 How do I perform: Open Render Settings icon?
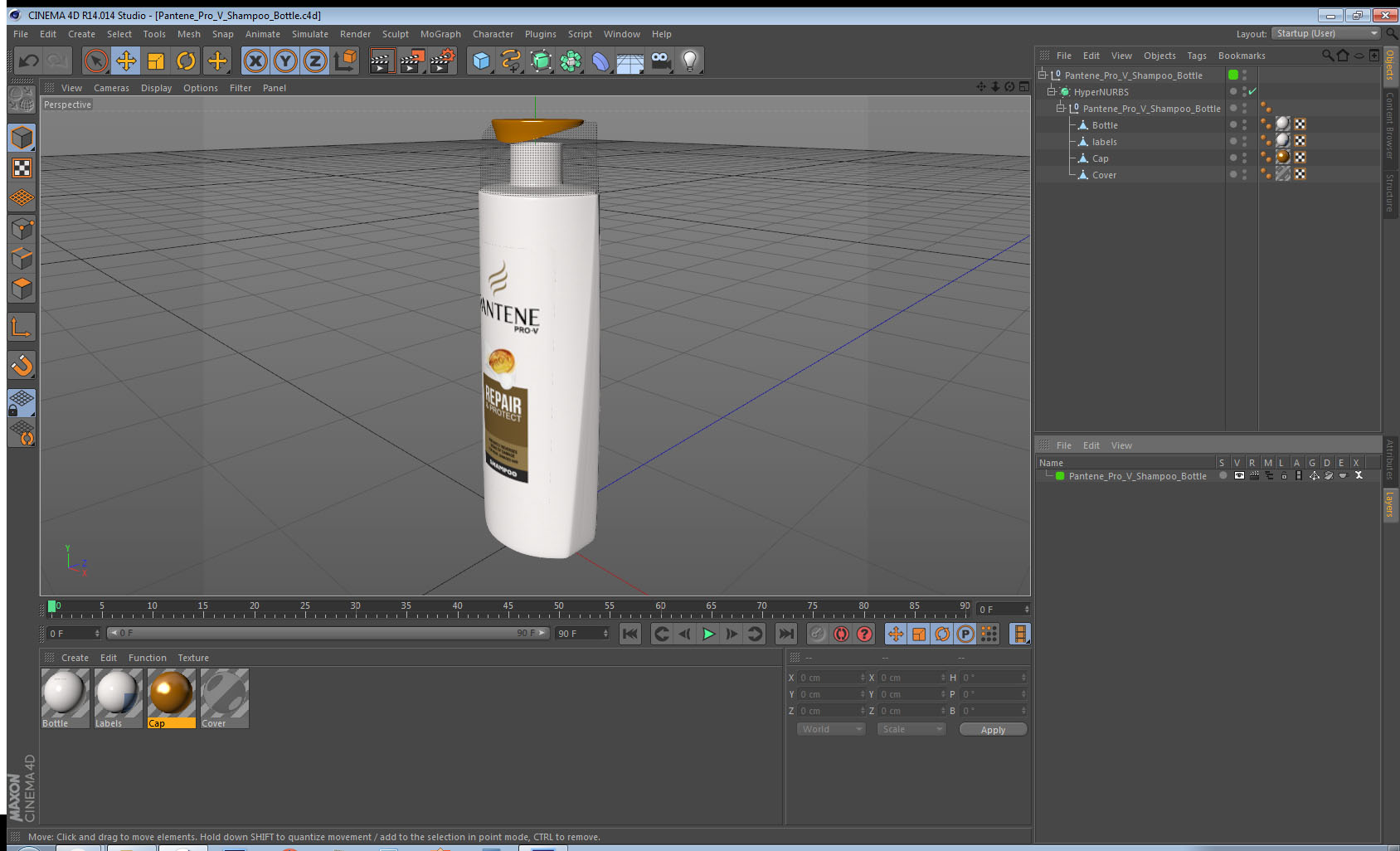pos(443,61)
